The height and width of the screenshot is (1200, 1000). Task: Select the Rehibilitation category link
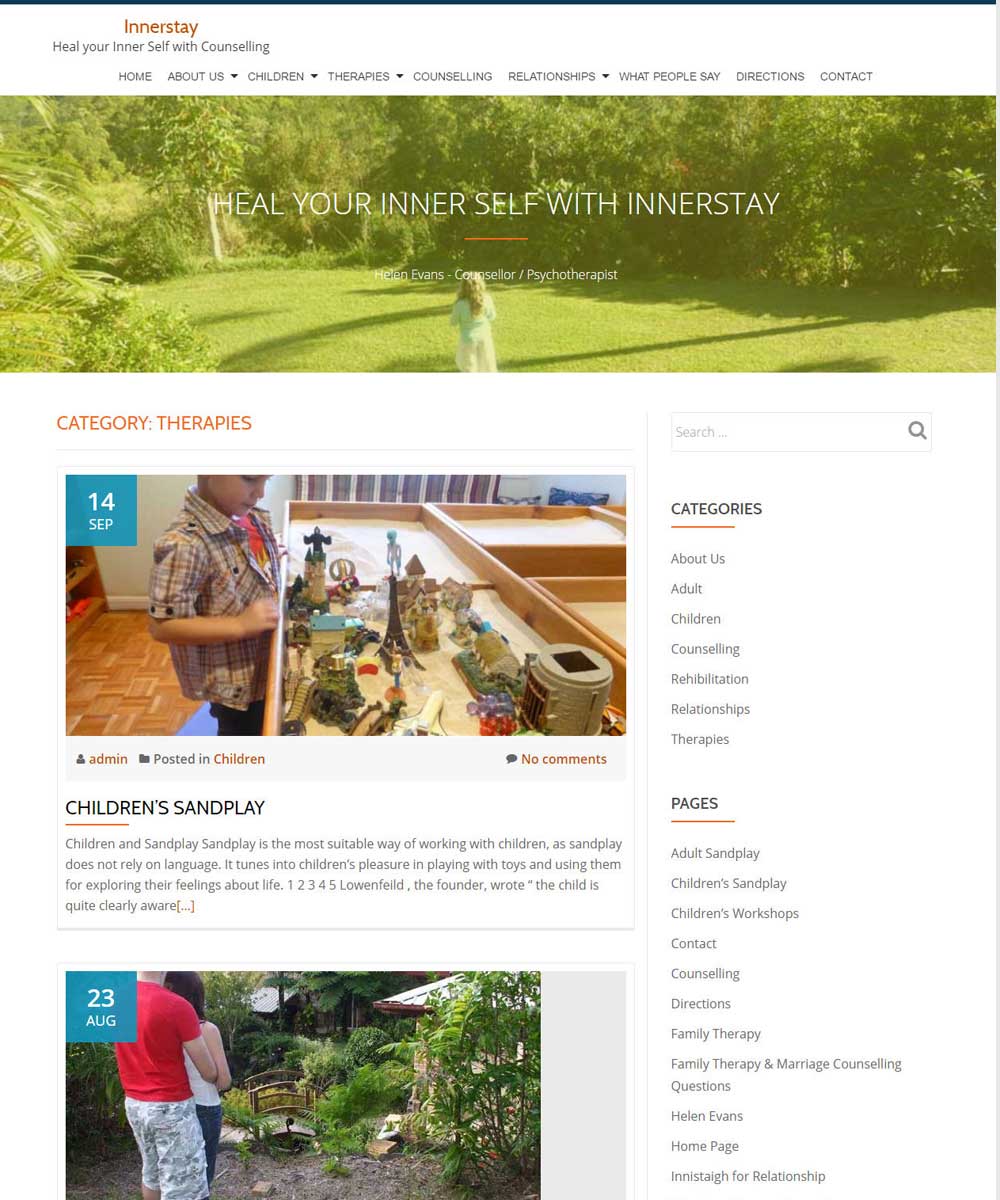click(x=709, y=679)
